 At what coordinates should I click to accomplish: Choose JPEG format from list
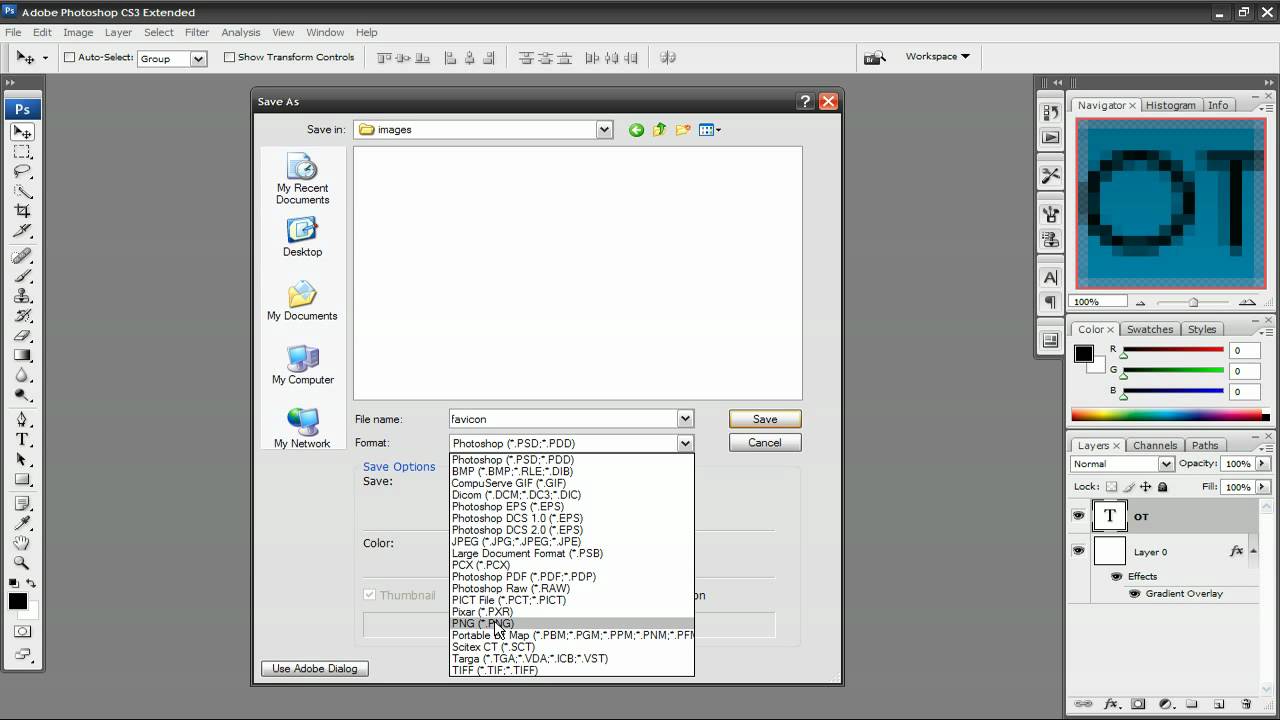coord(571,541)
